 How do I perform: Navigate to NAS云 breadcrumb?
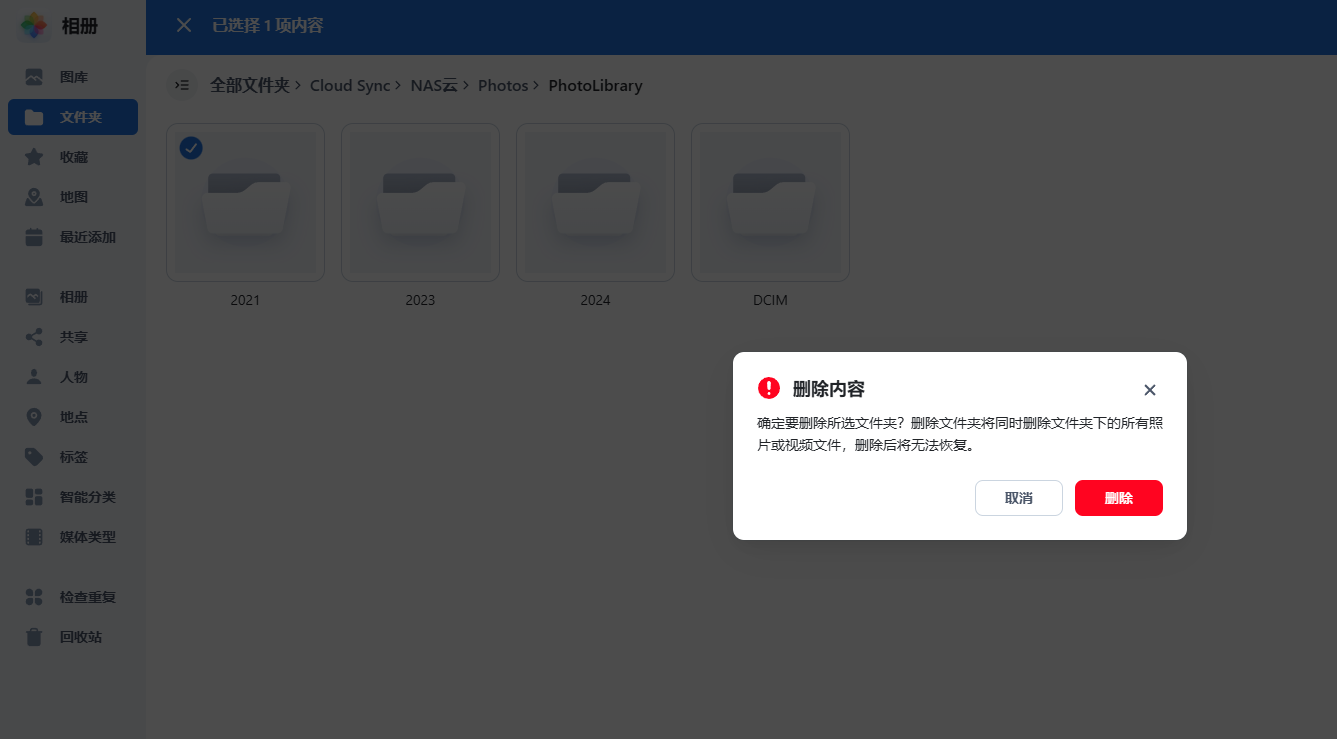point(434,86)
